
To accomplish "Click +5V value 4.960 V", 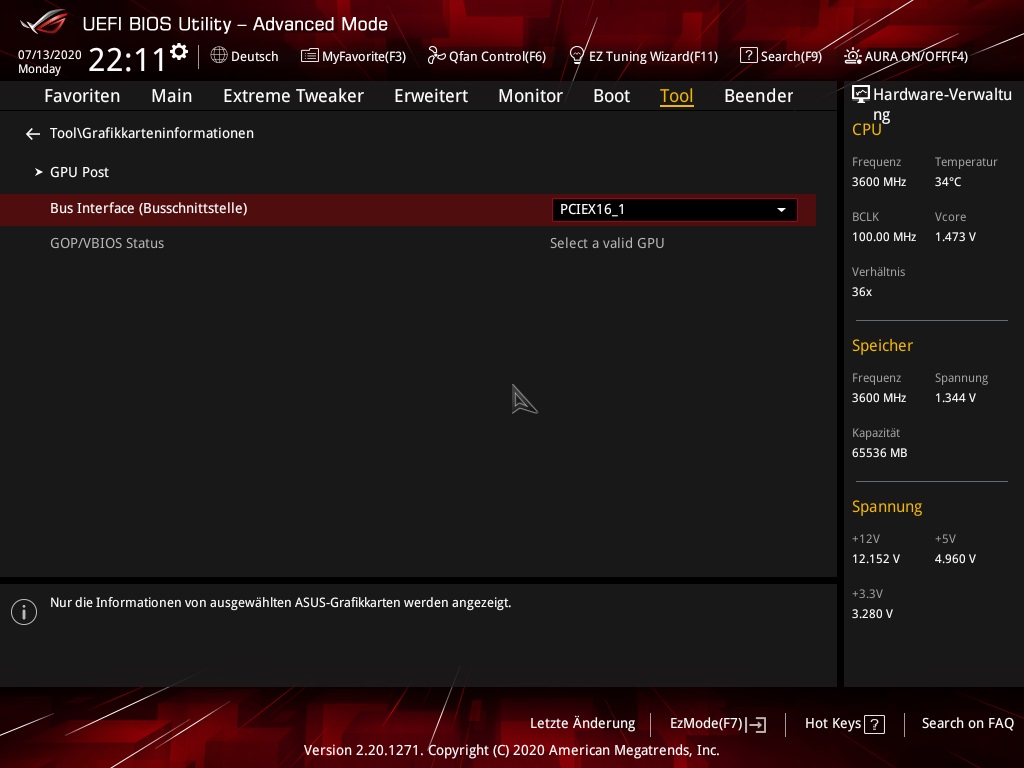I will point(955,559).
